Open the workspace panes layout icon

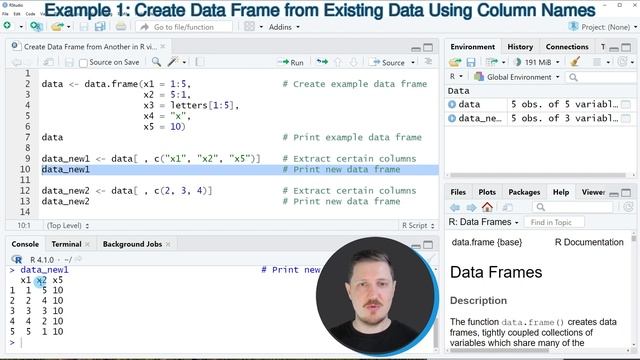point(249,27)
